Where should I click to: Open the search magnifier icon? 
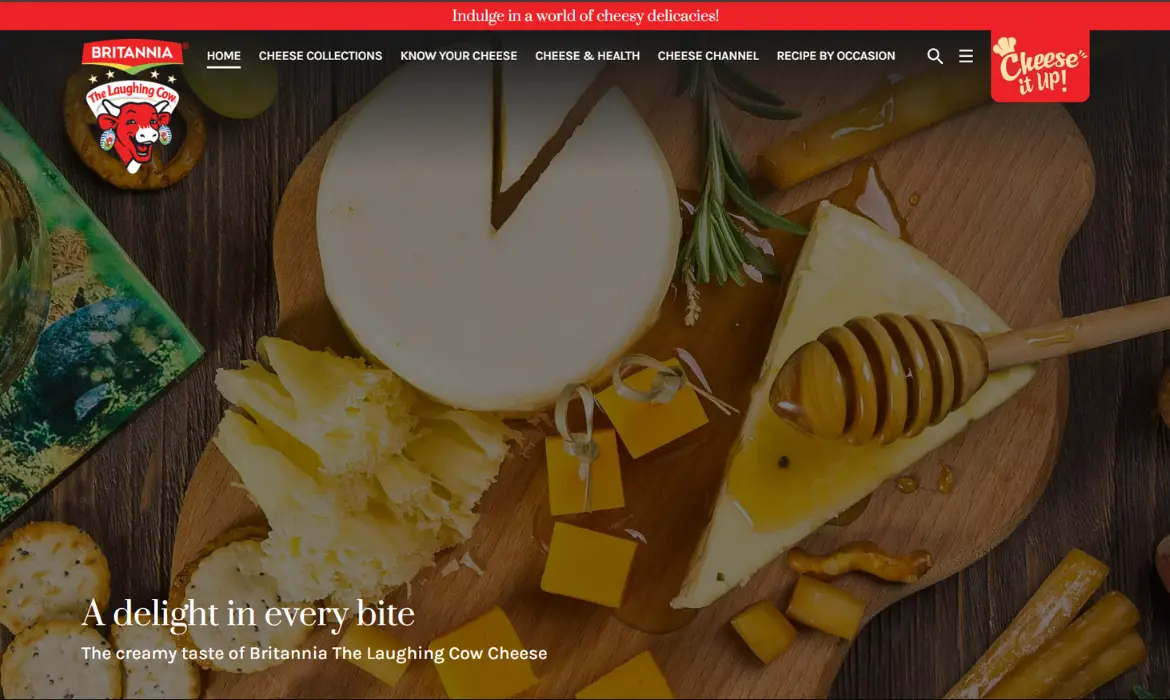click(x=934, y=56)
